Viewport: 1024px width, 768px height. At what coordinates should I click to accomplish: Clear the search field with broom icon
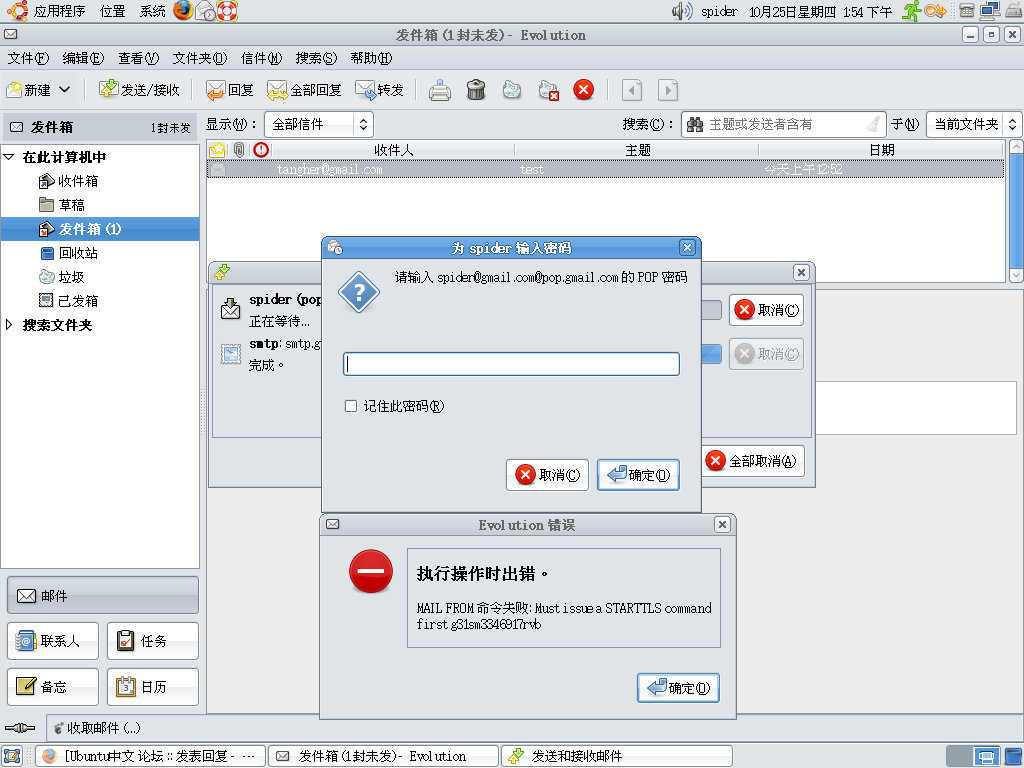point(873,124)
